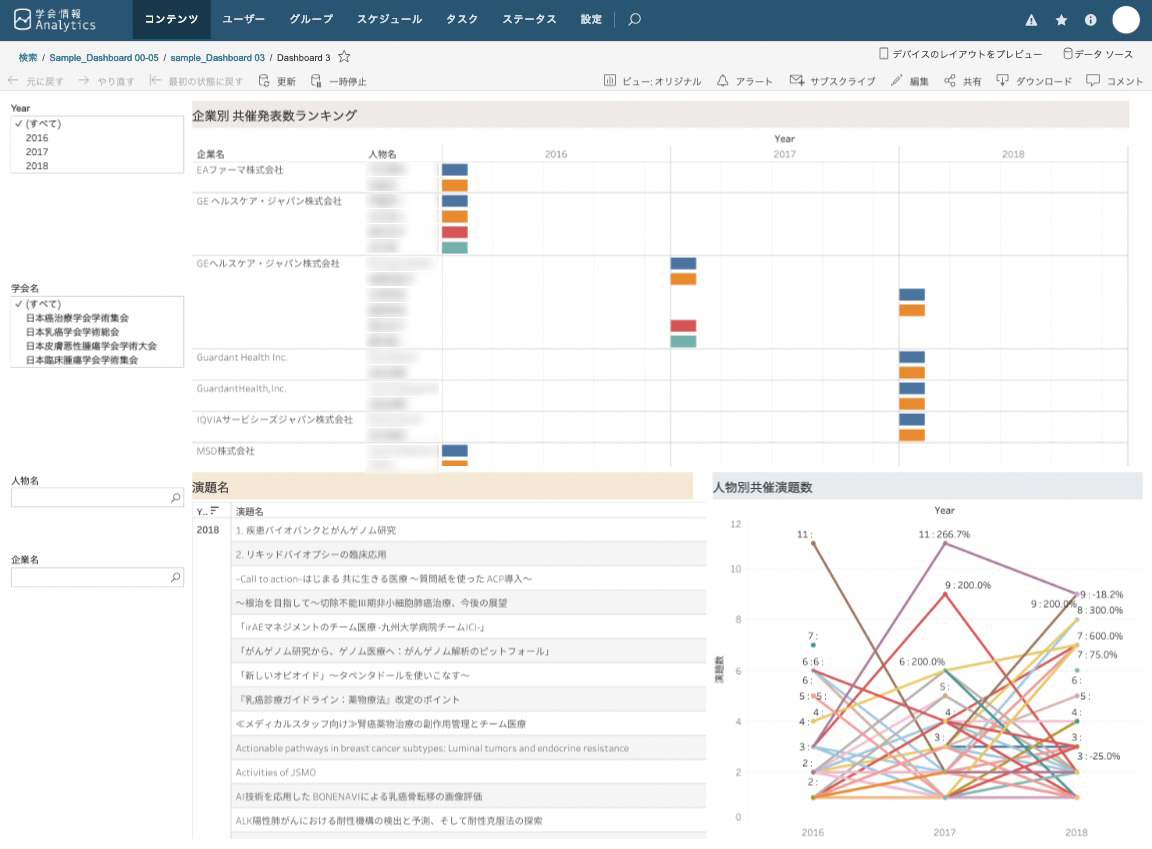
Task: Open ビュー: オリジナル view menu
Action: 652,81
